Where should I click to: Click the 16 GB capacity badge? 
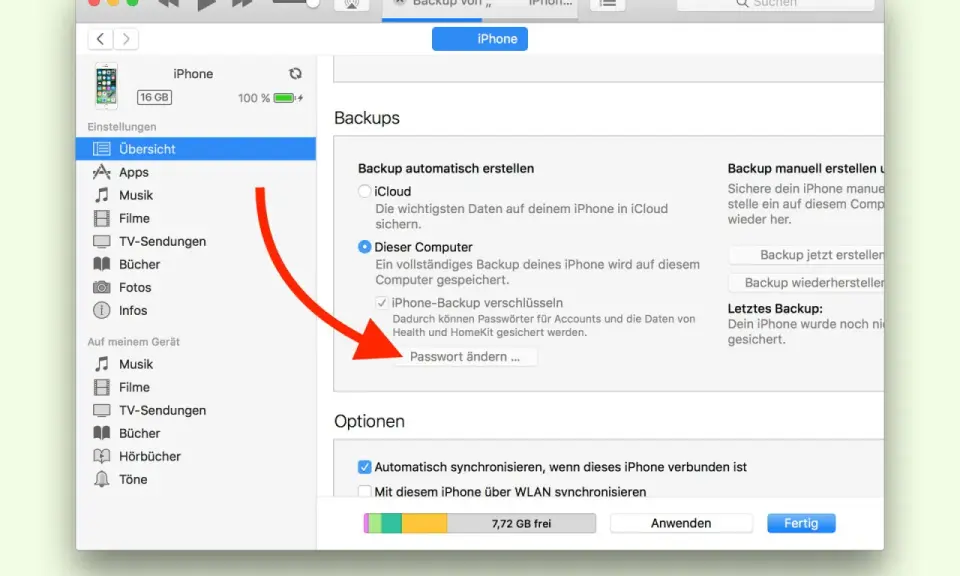click(154, 97)
